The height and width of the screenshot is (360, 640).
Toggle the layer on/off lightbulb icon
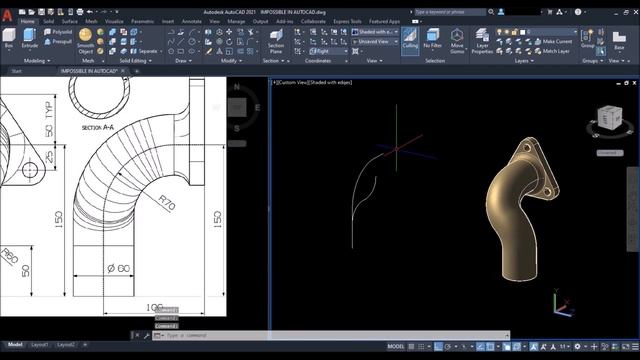point(499,32)
